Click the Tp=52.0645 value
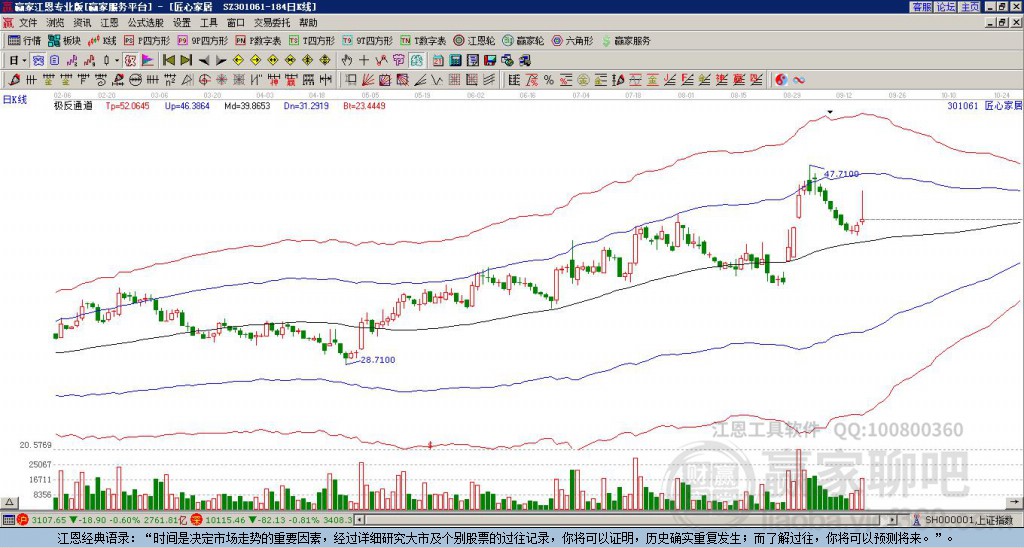1024x548 pixels. 127,106
